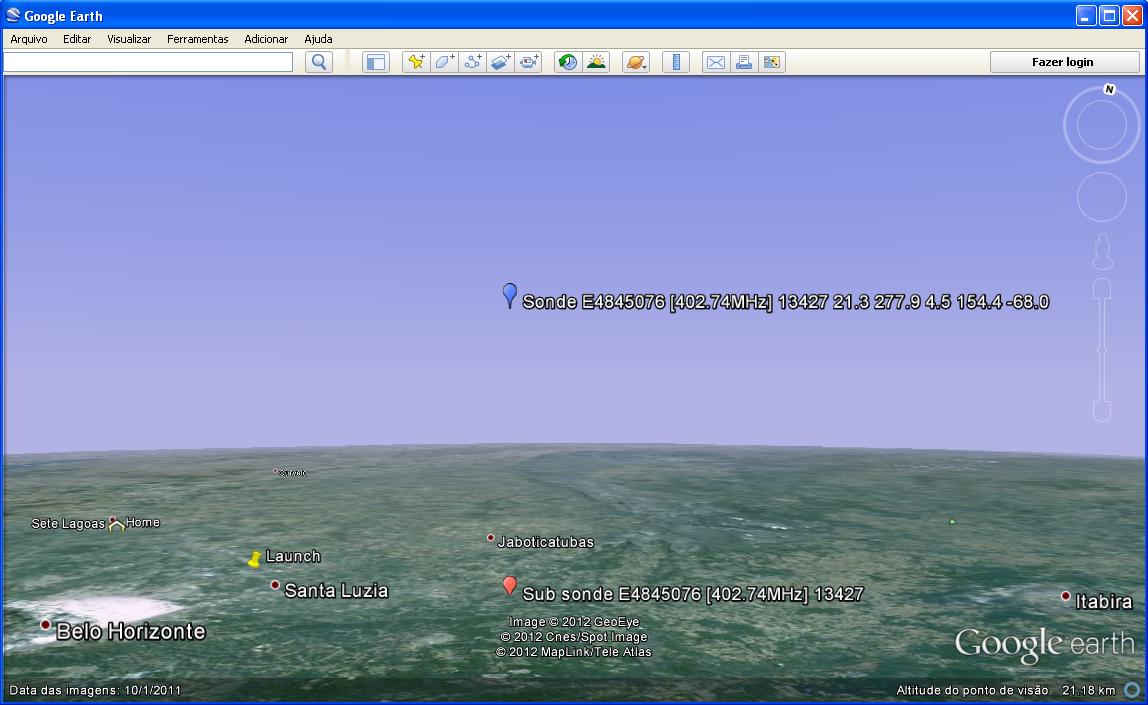The image size is (1148, 705).
Task: Click the Sub sonde E4845076 label text
Action: point(693,594)
